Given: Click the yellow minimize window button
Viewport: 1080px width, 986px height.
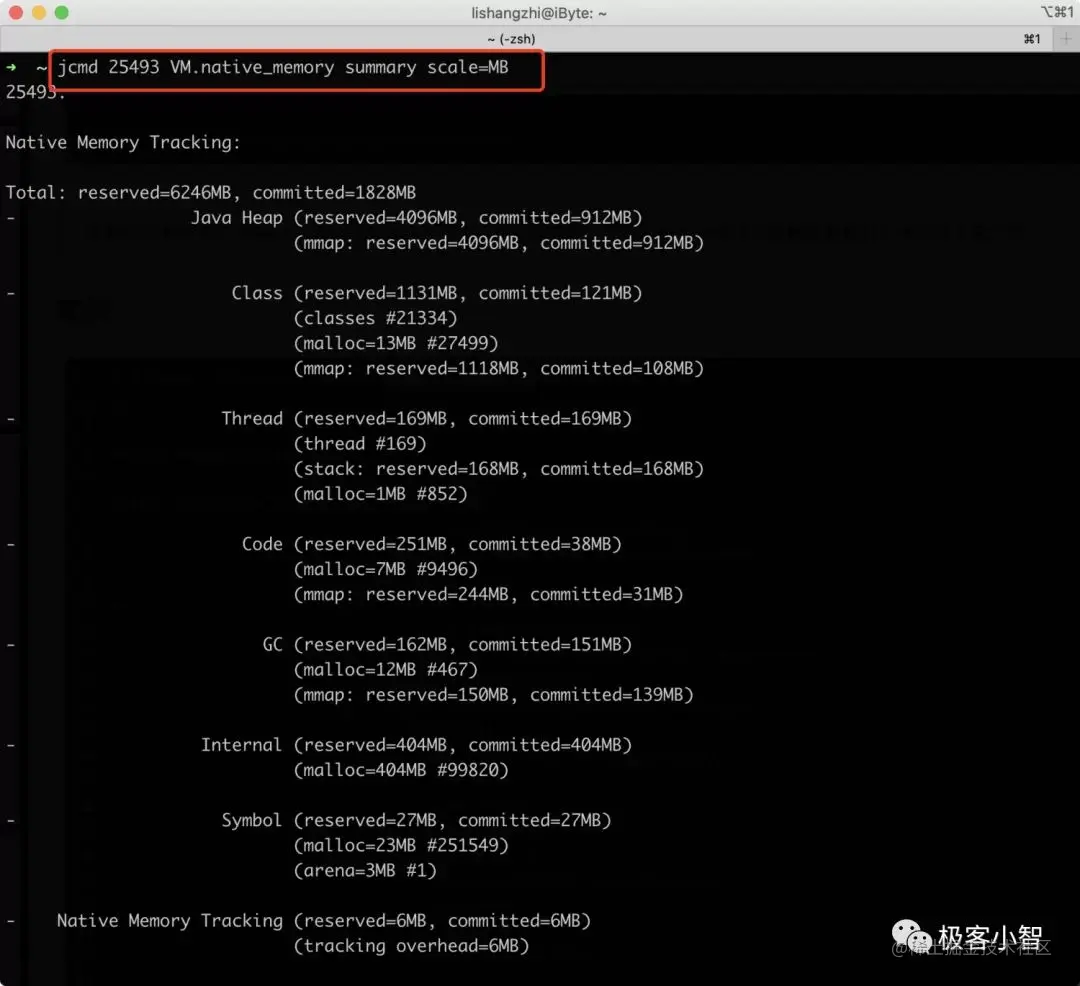Looking at the screenshot, I should point(39,12).
